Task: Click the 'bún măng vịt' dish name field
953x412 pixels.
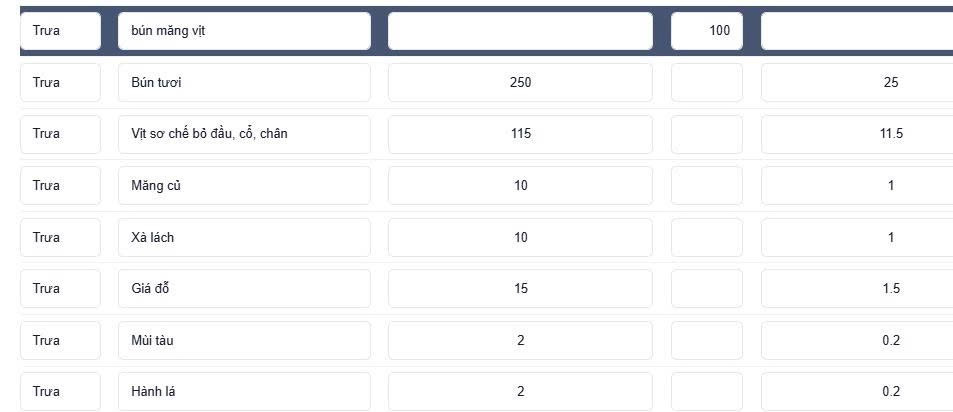Action: [x=244, y=30]
